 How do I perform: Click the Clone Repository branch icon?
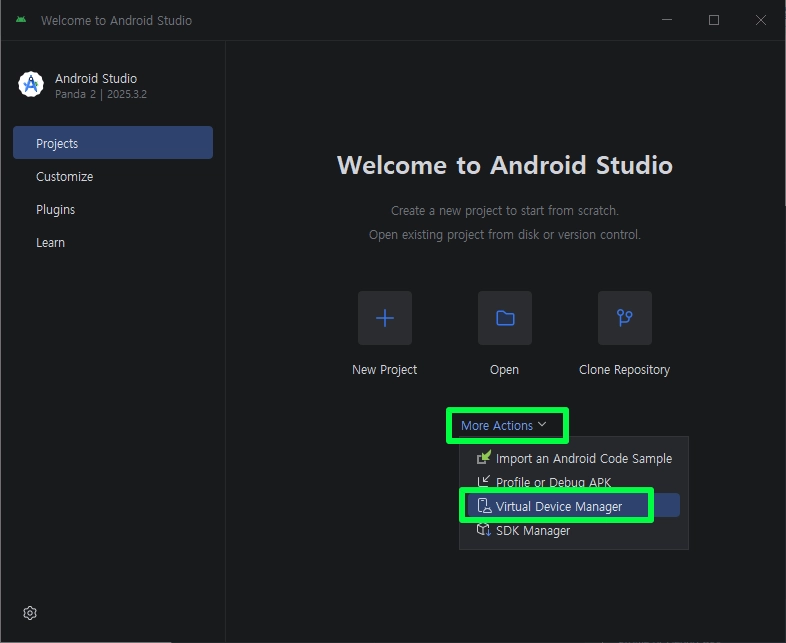(x=625, y=318)
